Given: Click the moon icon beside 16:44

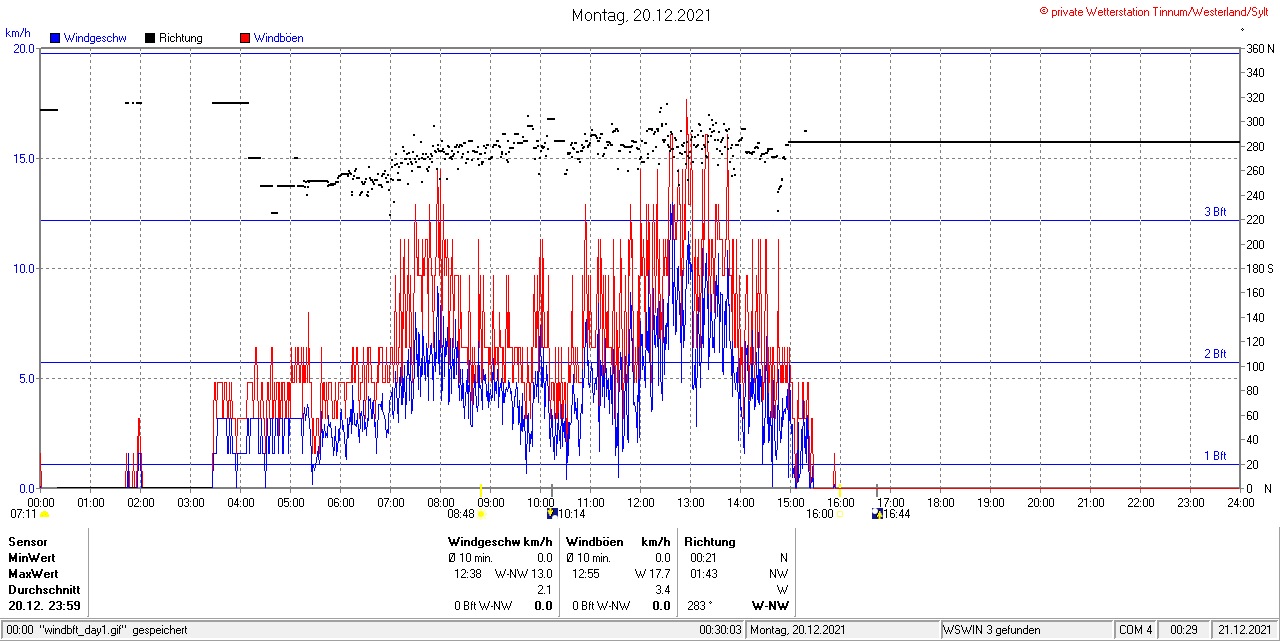Looking at the screenshot, I should point(878,514).
